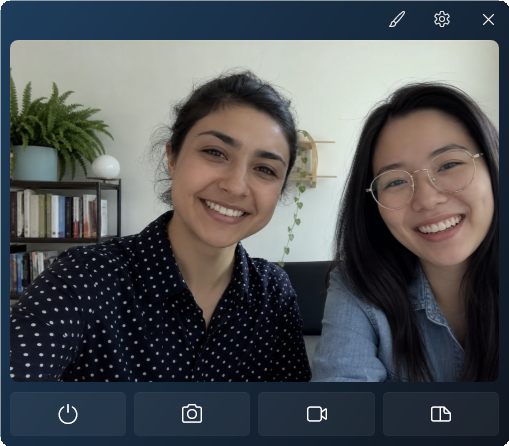Open the brush effects tool
The image size is (509, 446).
(x=397, y=19)
